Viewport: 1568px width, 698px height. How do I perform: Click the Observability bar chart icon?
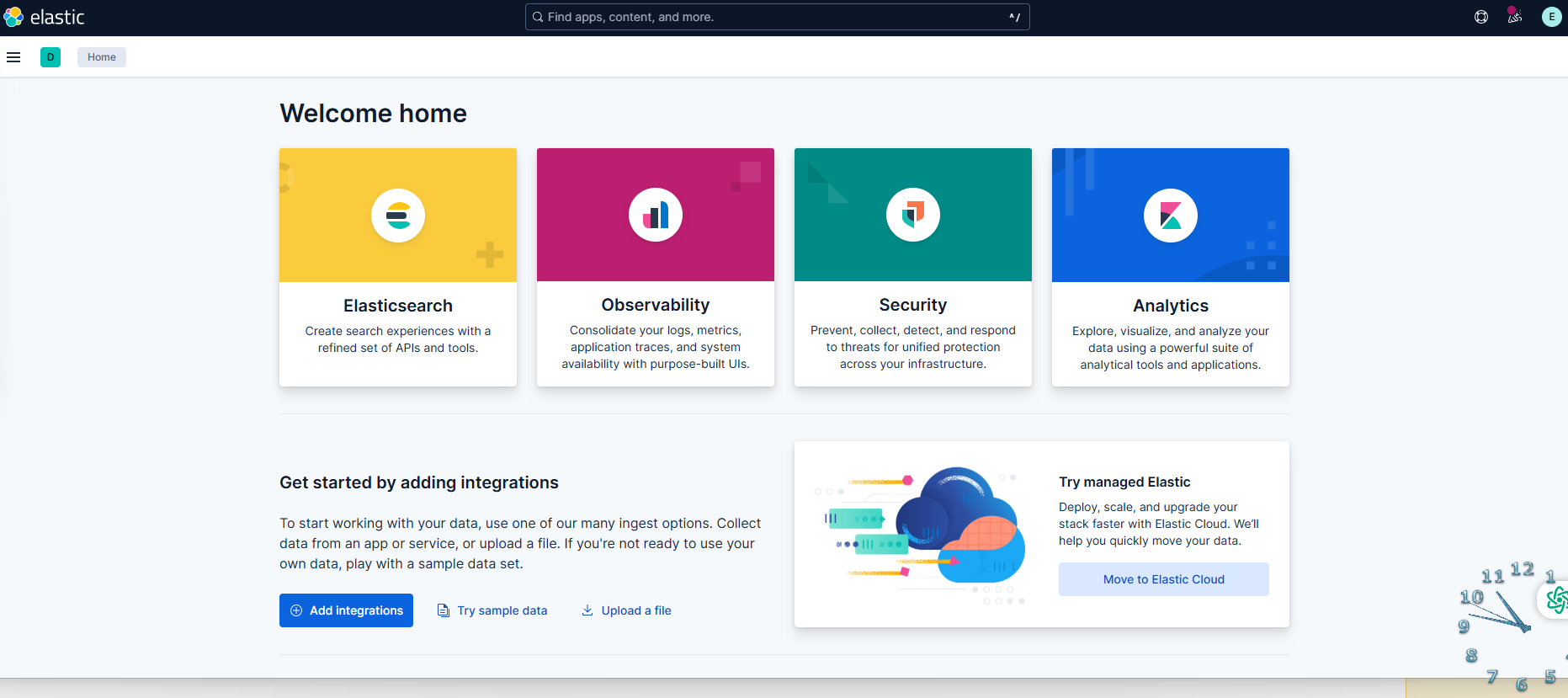click(x=656, y=216)
